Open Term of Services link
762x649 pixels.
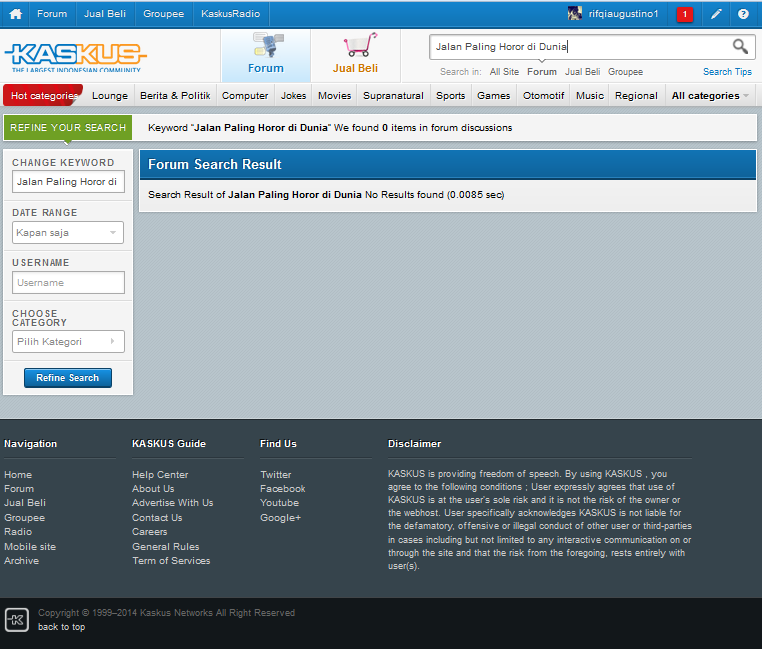click(x=171, y=561)
